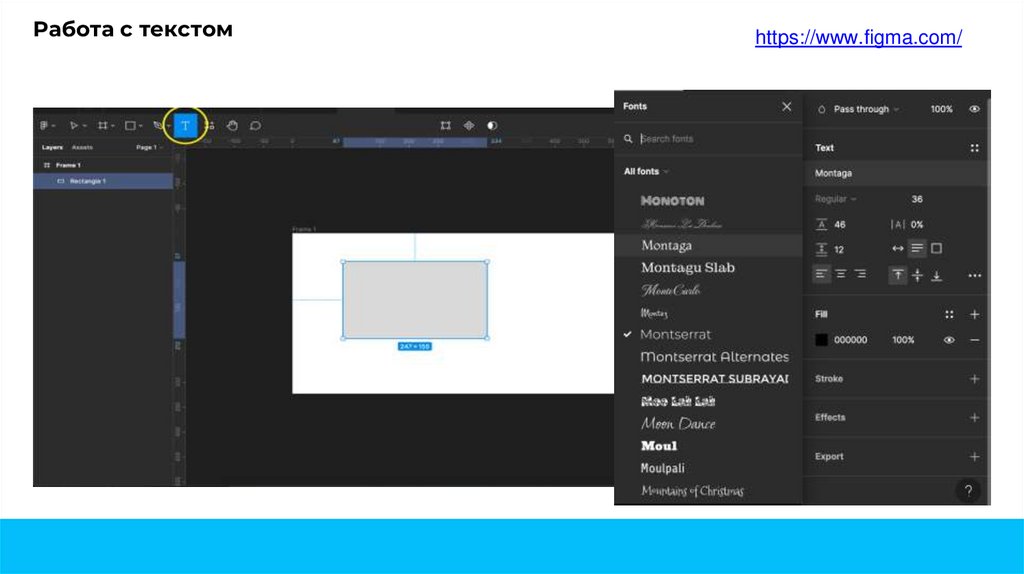Open the Help question mark button
Screen dimensions: 1024x574
tap(968, 490)
